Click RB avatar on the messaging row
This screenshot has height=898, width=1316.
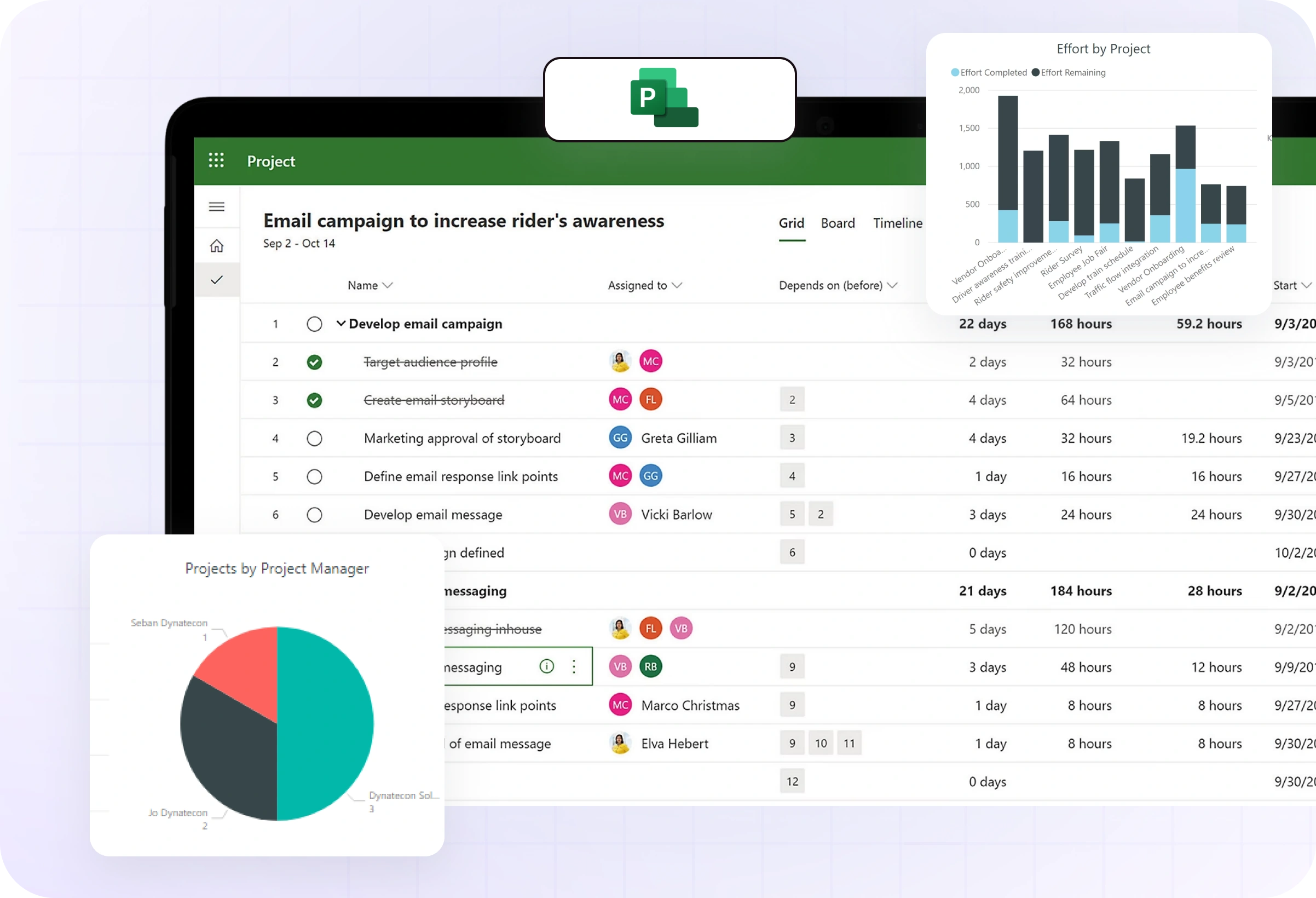coord(651,667)
